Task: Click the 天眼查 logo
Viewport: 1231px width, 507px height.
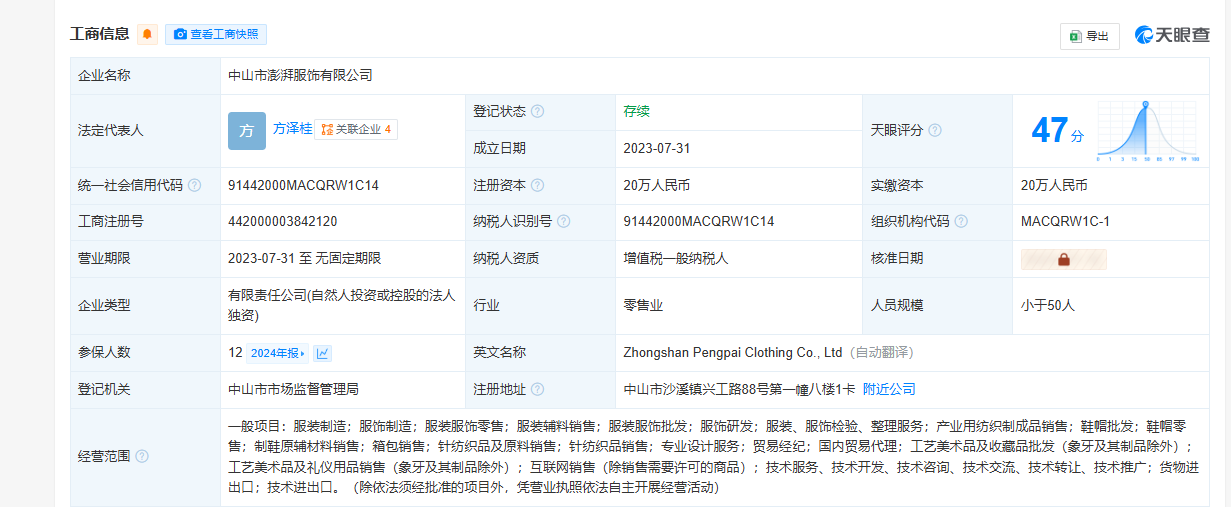Action: [1172, 35]
